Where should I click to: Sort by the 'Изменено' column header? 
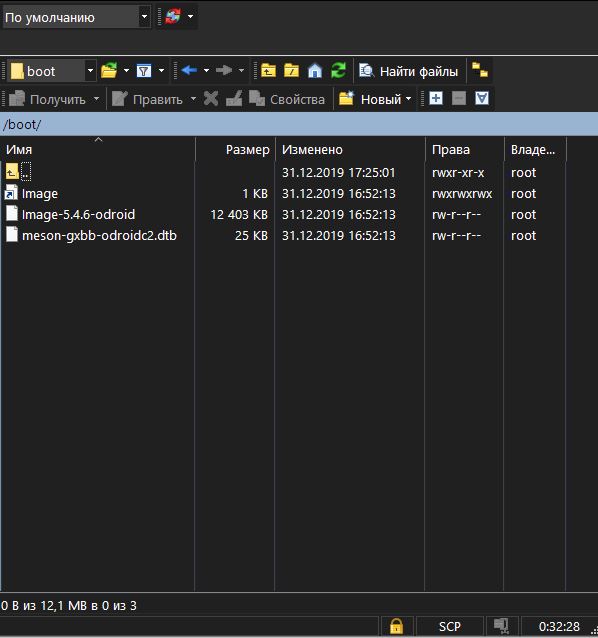pyautogui.click(x=350, y=150)
